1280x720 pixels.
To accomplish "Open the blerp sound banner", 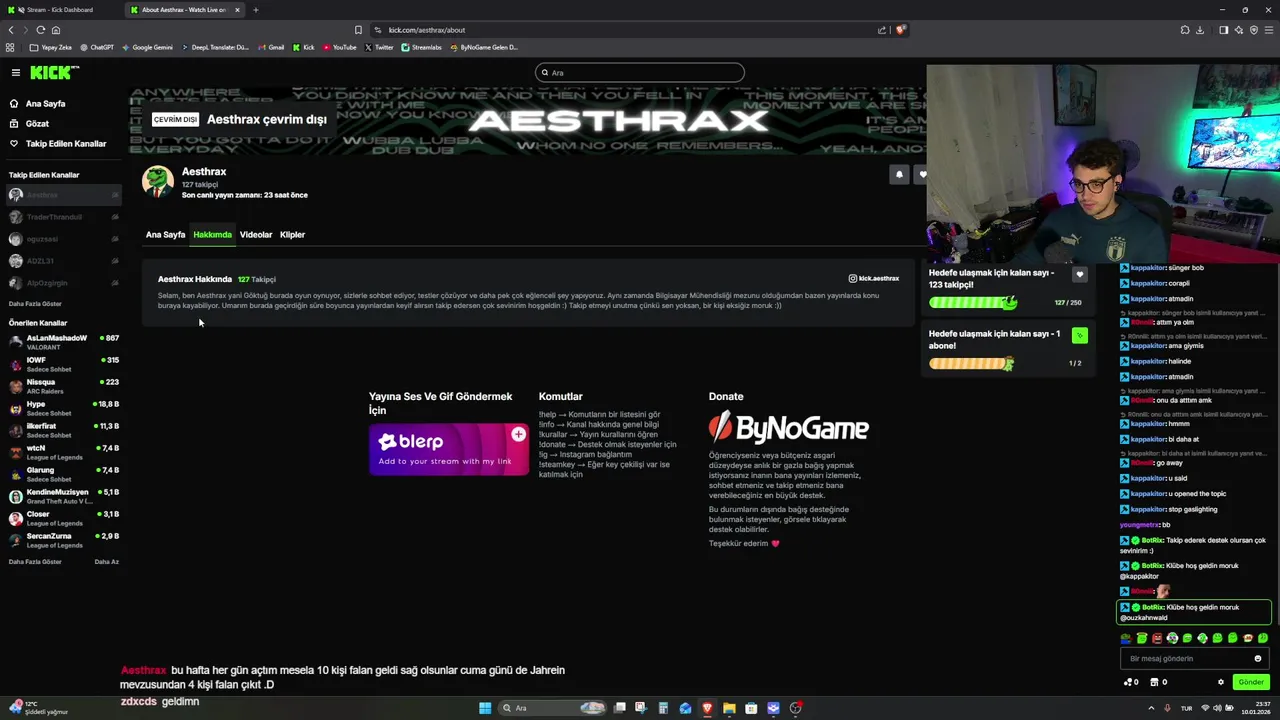I will [449, 449].
